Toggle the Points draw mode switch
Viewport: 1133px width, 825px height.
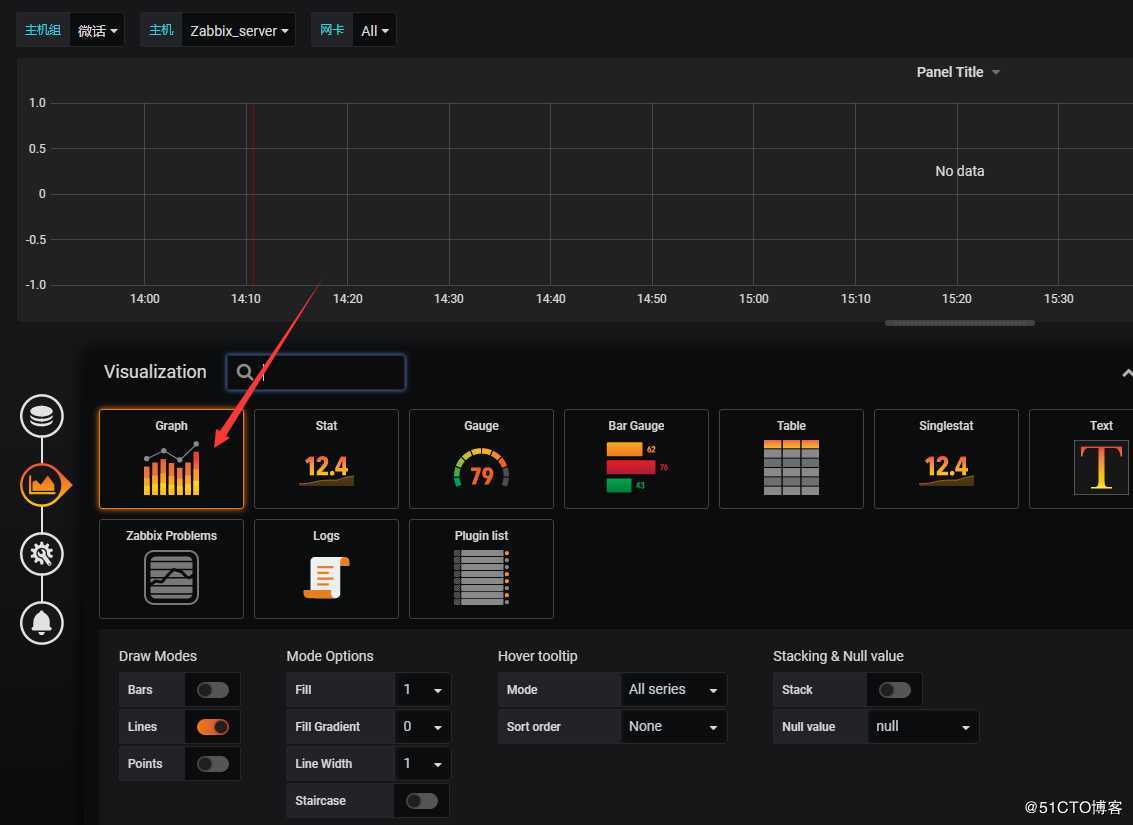(x=213, y=764)
